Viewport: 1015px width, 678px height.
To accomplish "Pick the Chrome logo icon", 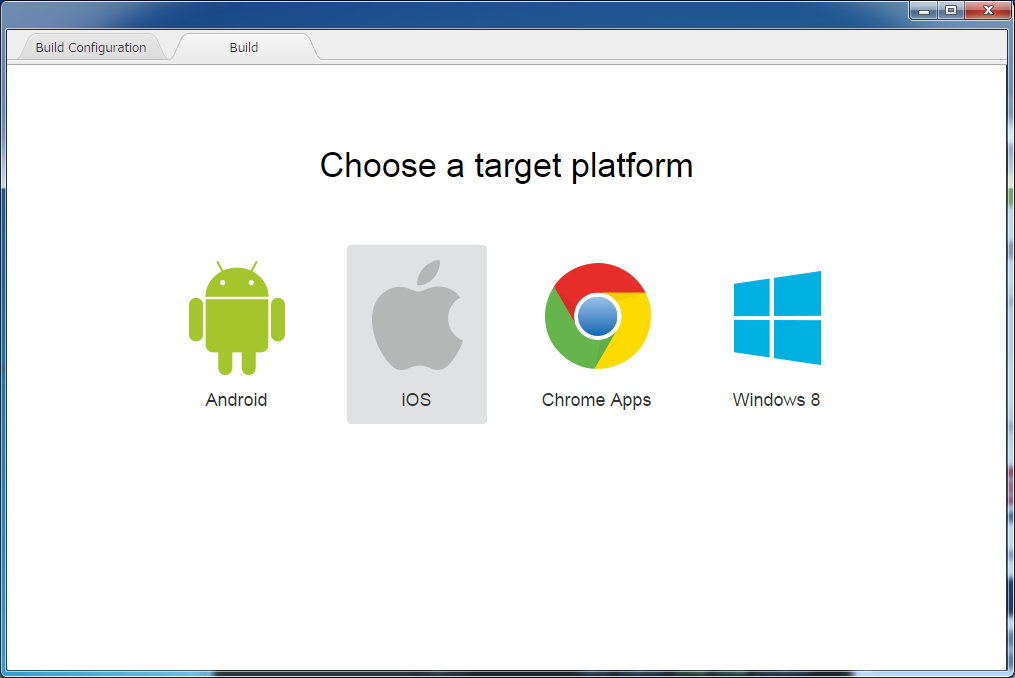I will (x=597, y=317).
